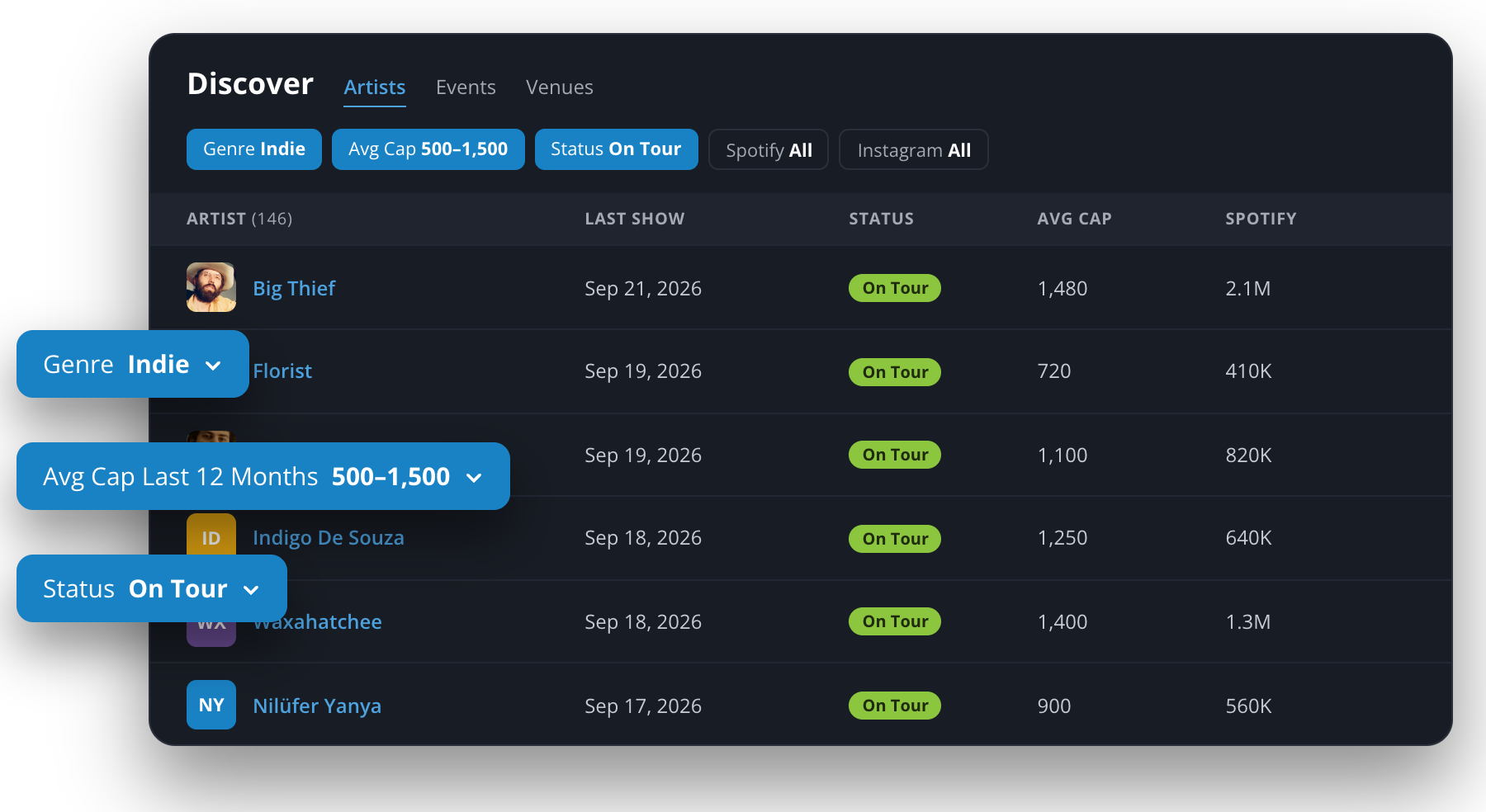Select avg cap value 1,480

1062,289
